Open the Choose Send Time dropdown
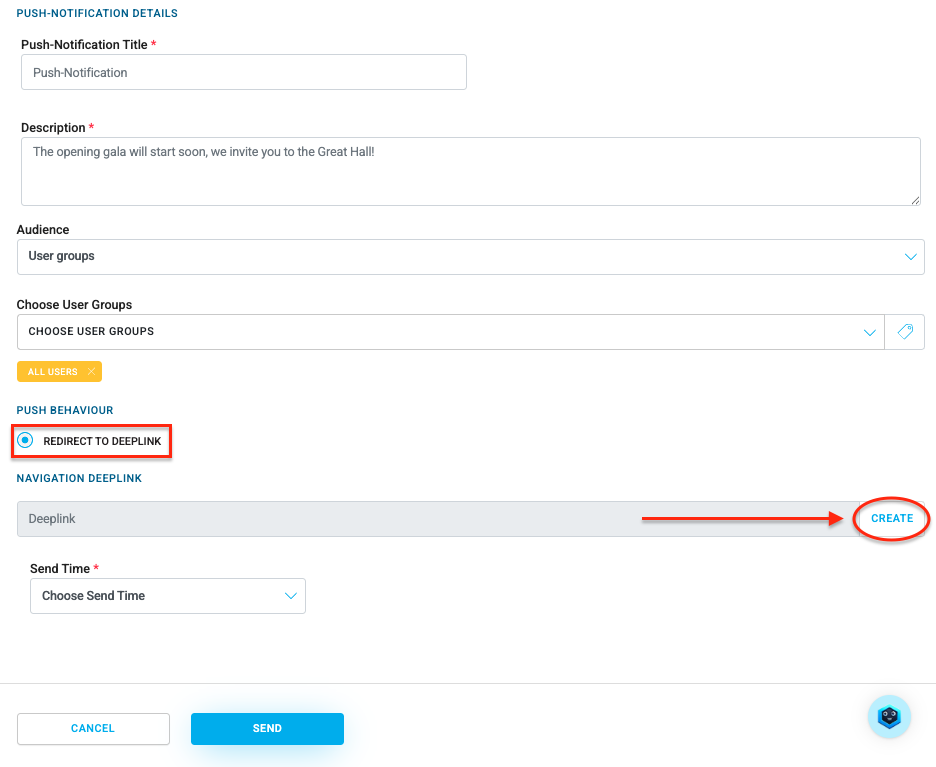Viewport: 936px width, 767px height. pyautogui.click(x=168, y=596)
